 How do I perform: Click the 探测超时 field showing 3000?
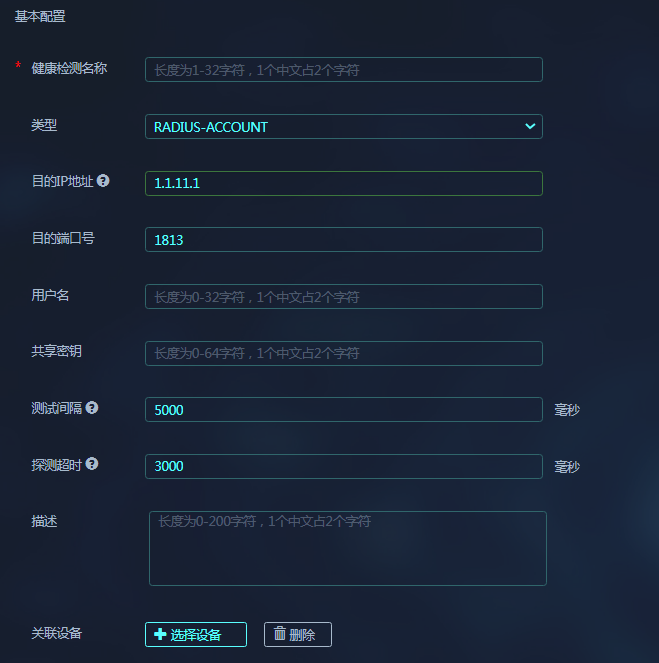point(344,466)
